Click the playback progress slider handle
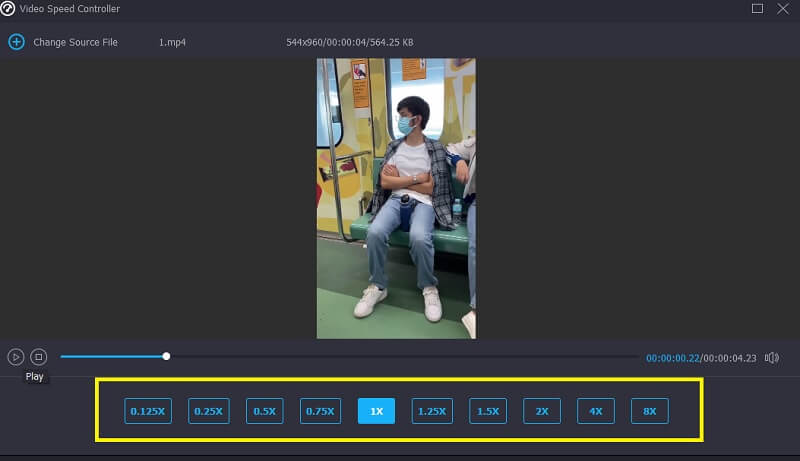 [x=166, y=356]
